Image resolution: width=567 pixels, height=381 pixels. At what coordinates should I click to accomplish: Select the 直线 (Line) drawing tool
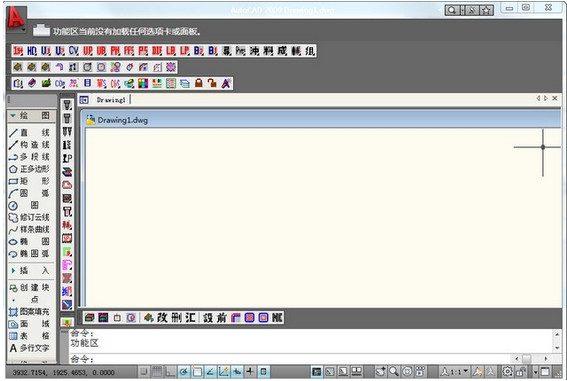tap(29, 133)
